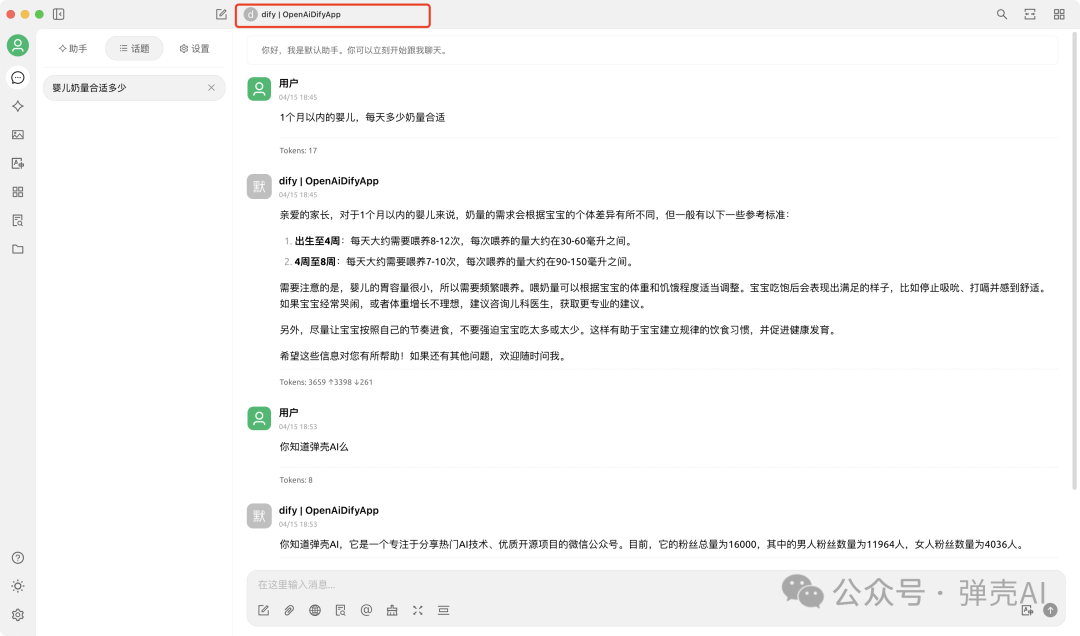
Task: Click the paragraph starting 亲爱的家长
Action: coord(534,215)
